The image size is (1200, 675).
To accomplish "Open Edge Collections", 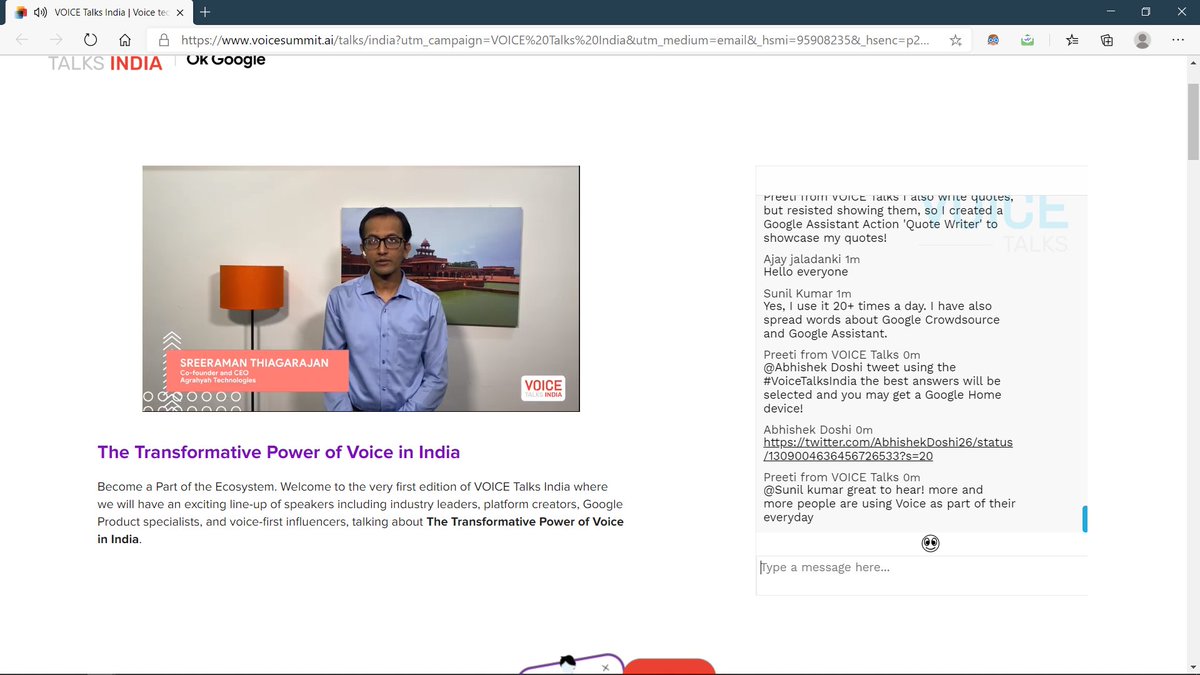I will (x=1106, y=40).
